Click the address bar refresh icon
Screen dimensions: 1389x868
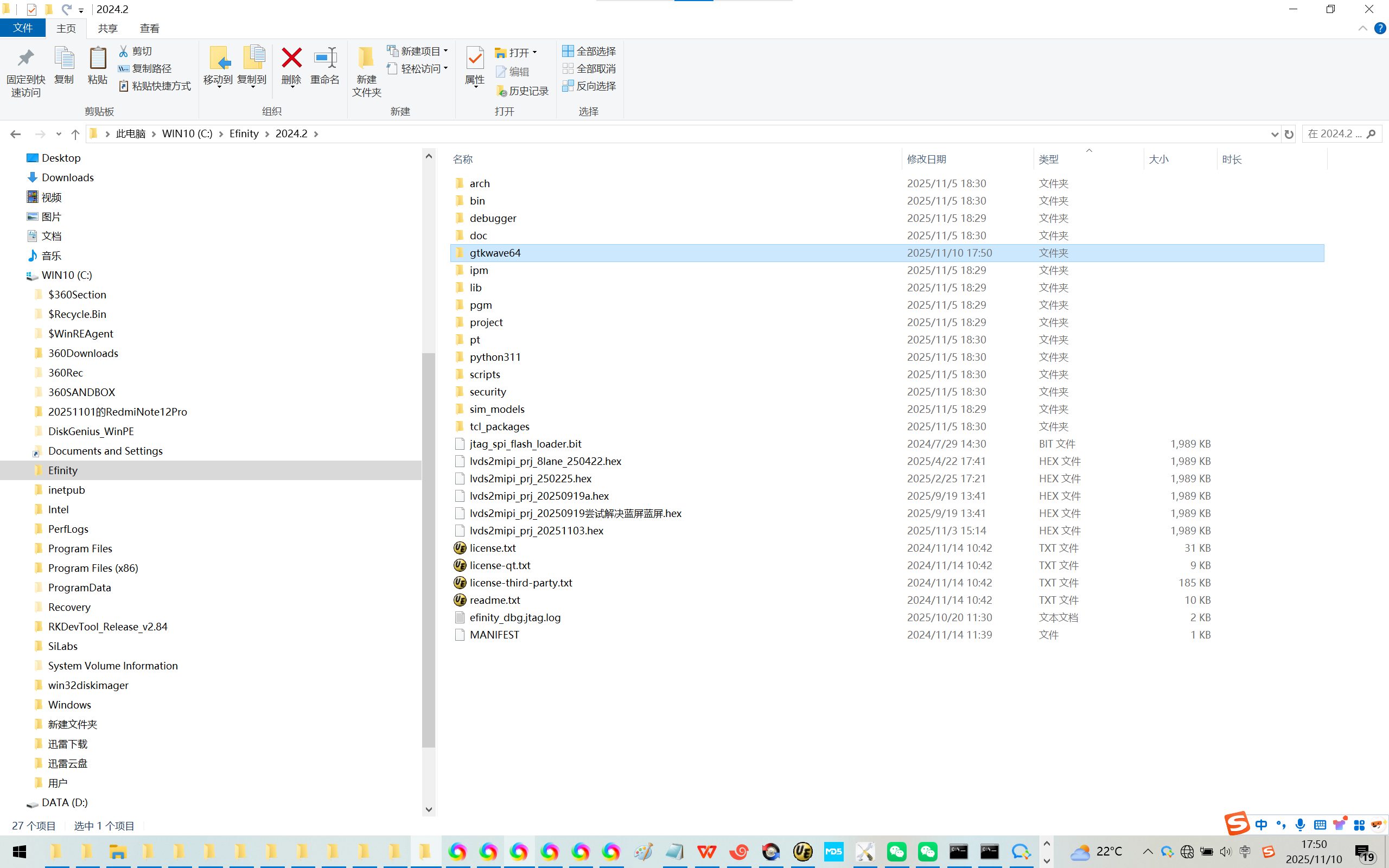(x=1289, y=134)
